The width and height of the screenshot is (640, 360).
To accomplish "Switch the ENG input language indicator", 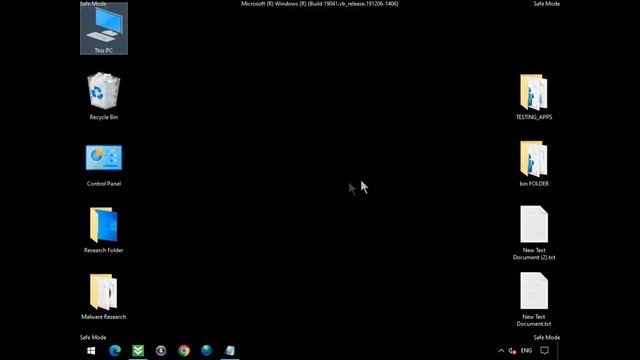I will pyautogui.click(x=526, y=351).
